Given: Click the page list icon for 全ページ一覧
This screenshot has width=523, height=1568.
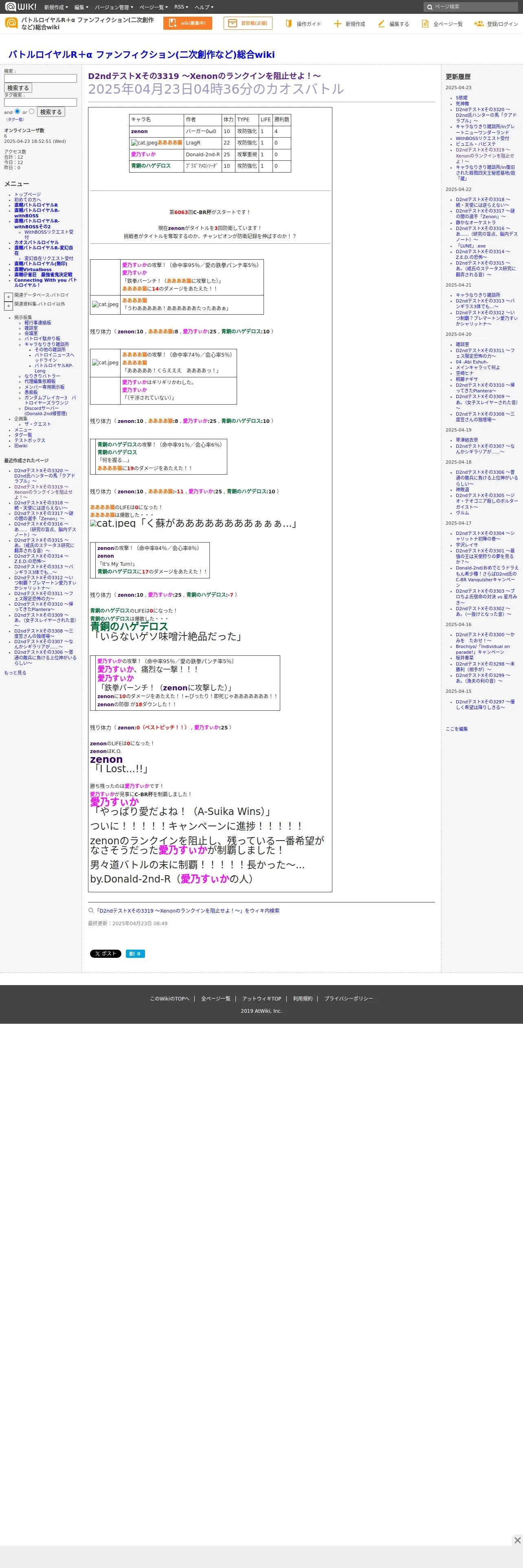Looking at the screenshot, I should click(425, 24).
